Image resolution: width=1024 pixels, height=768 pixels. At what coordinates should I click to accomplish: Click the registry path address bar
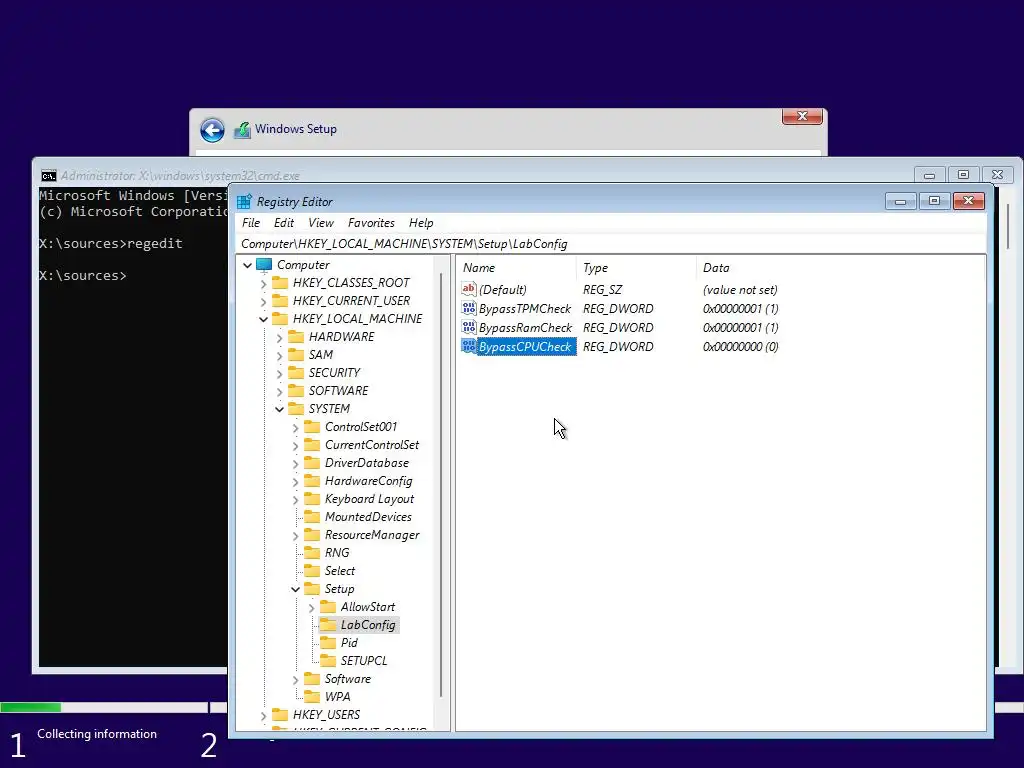[611, 244]
